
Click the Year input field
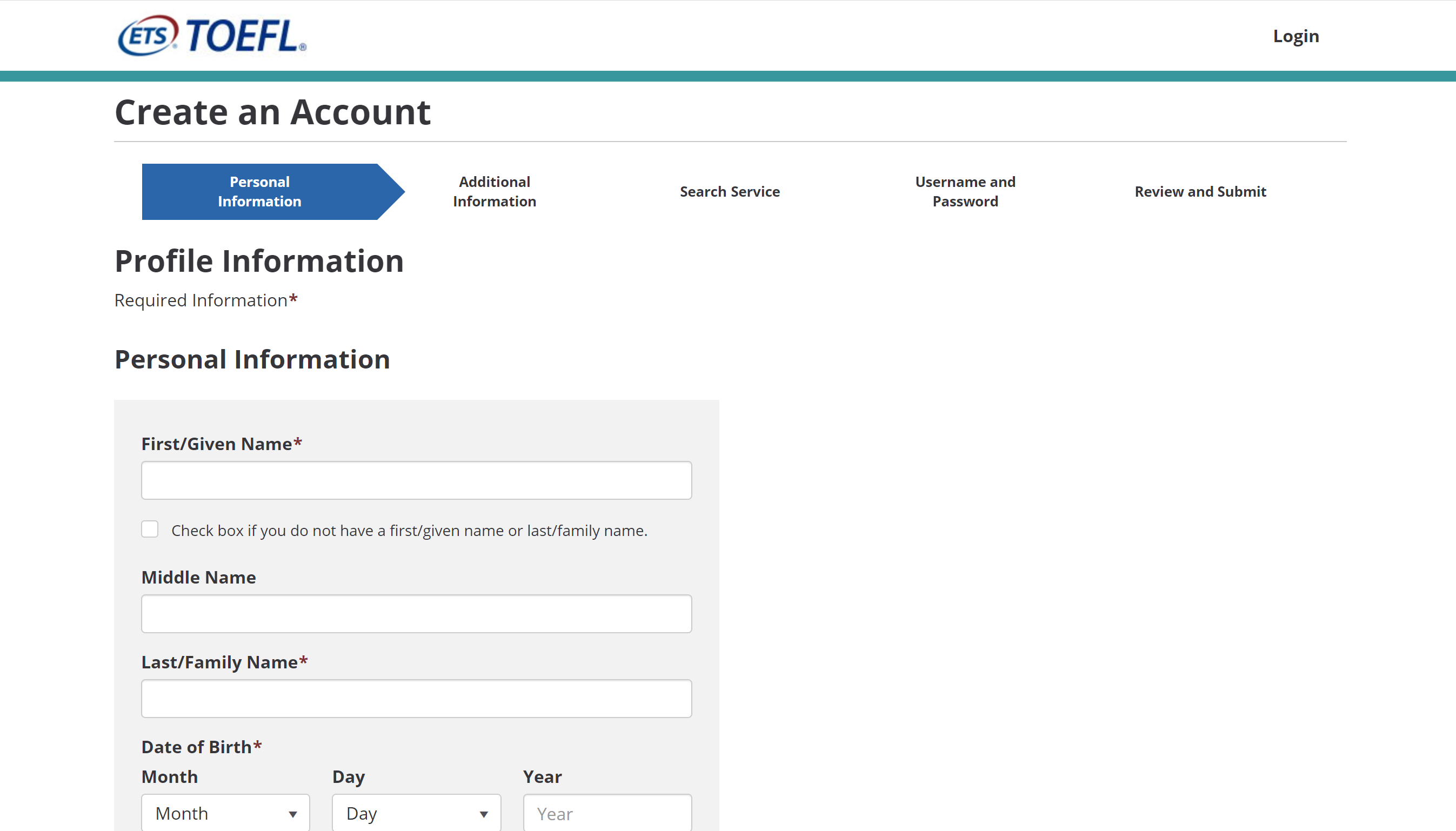coord(607,814)
